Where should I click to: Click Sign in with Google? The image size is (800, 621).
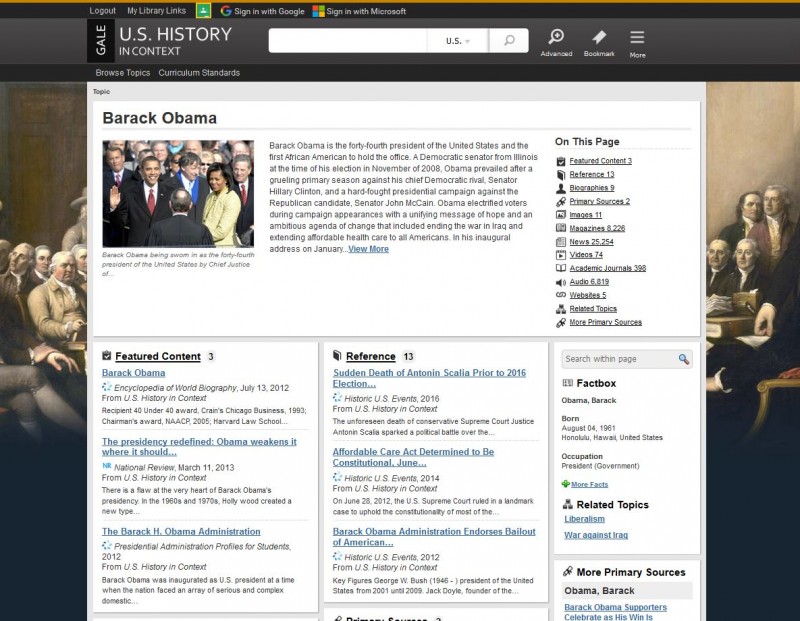[x=269, y=11]
